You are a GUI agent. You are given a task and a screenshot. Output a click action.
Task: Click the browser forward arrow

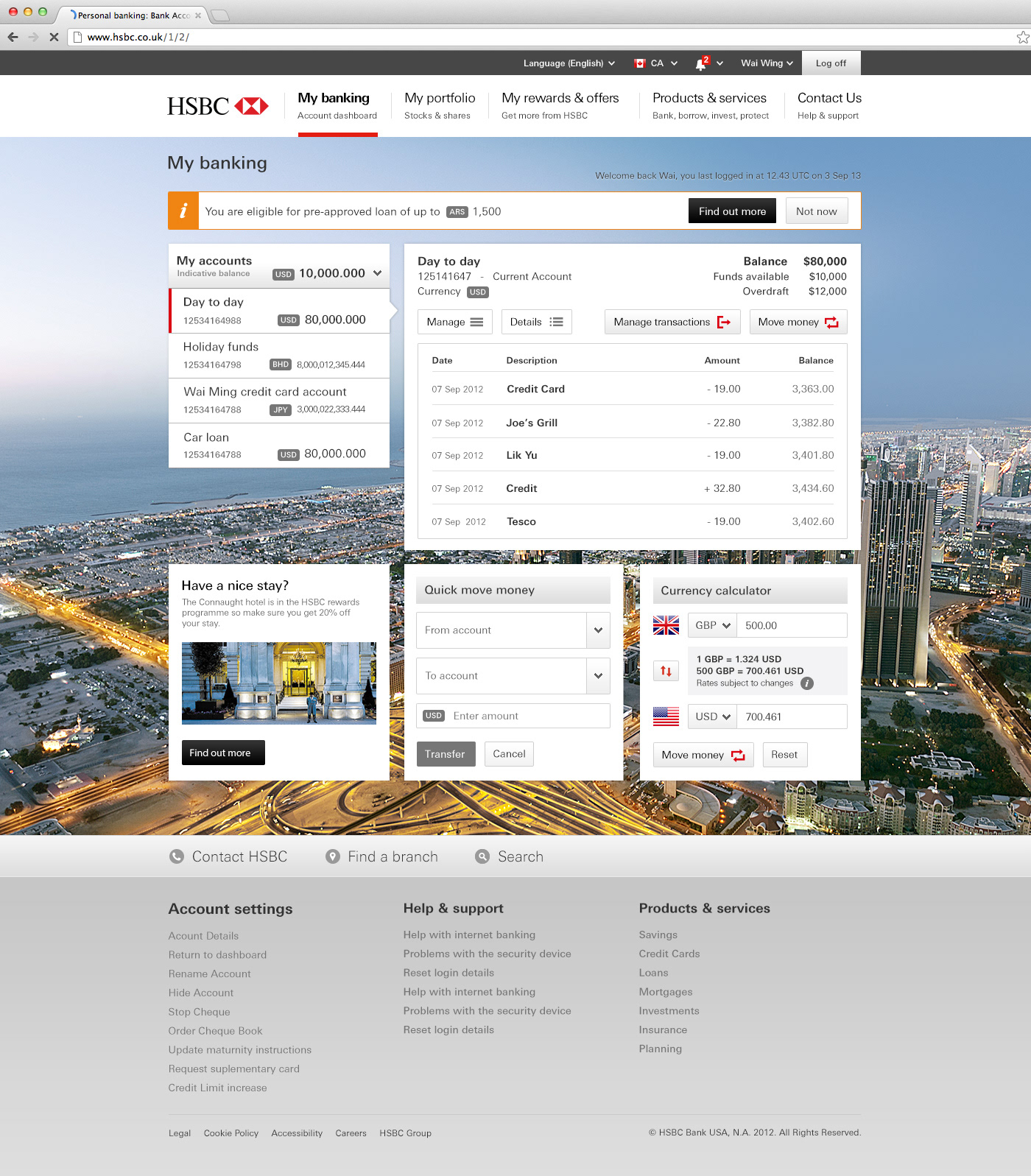(x=33, y=37)
